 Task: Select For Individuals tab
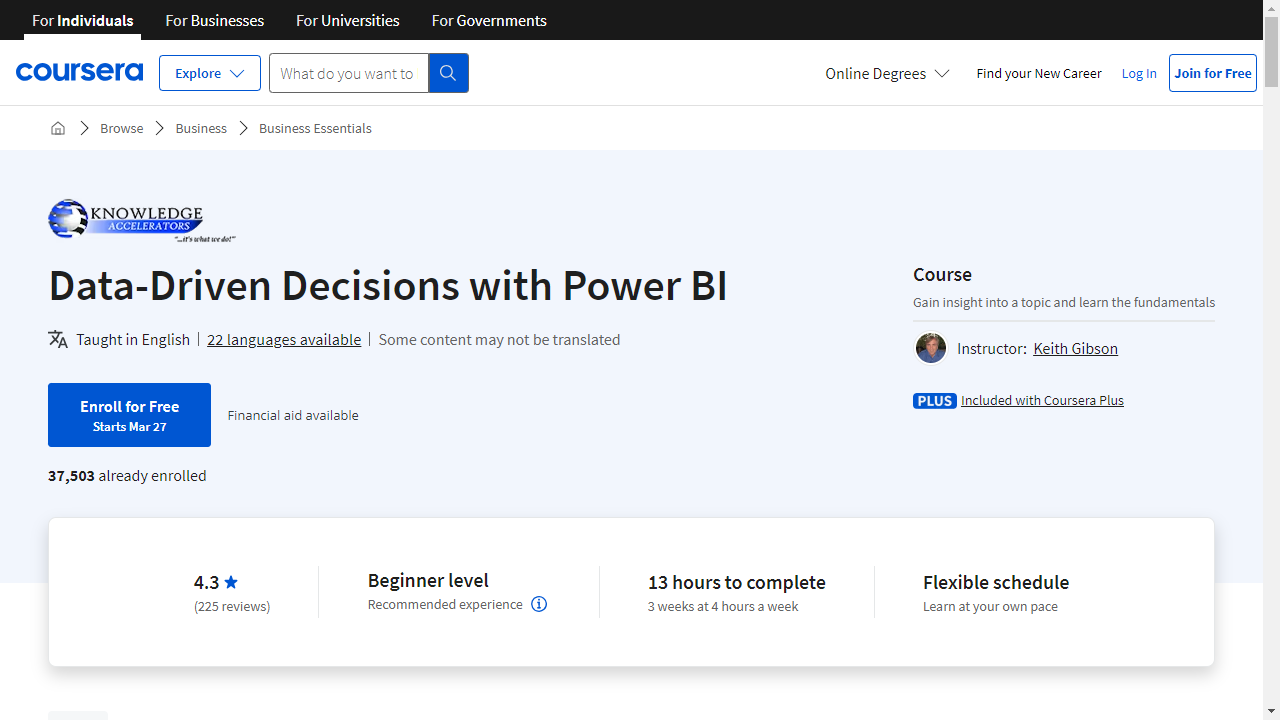[x=83, y=20]
